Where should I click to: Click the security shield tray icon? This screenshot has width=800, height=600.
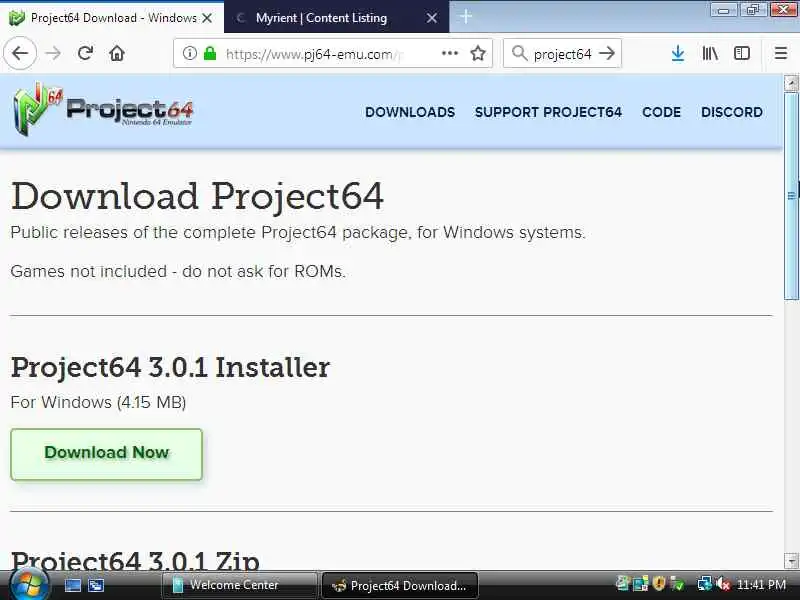click(659, 583)
